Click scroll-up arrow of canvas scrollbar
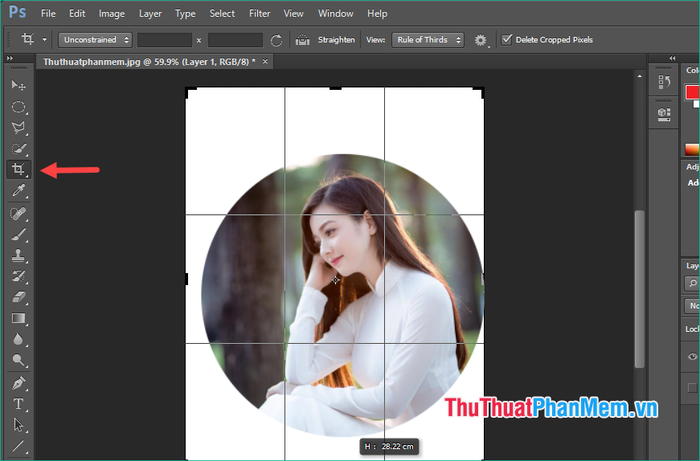700x461 pixels. click(x=640, y=76)
